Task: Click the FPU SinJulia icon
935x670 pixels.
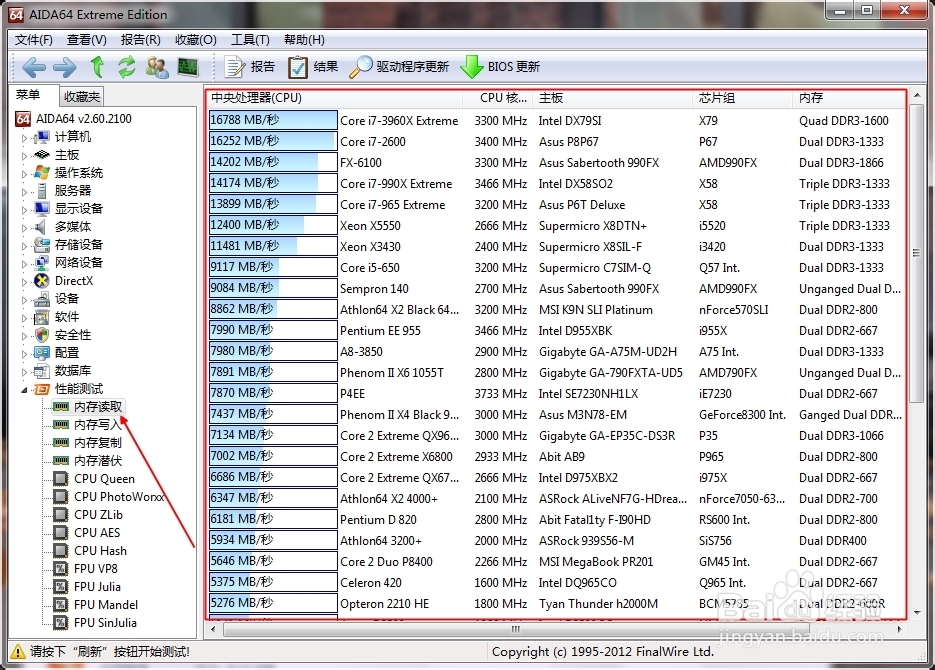Action: 61,622
